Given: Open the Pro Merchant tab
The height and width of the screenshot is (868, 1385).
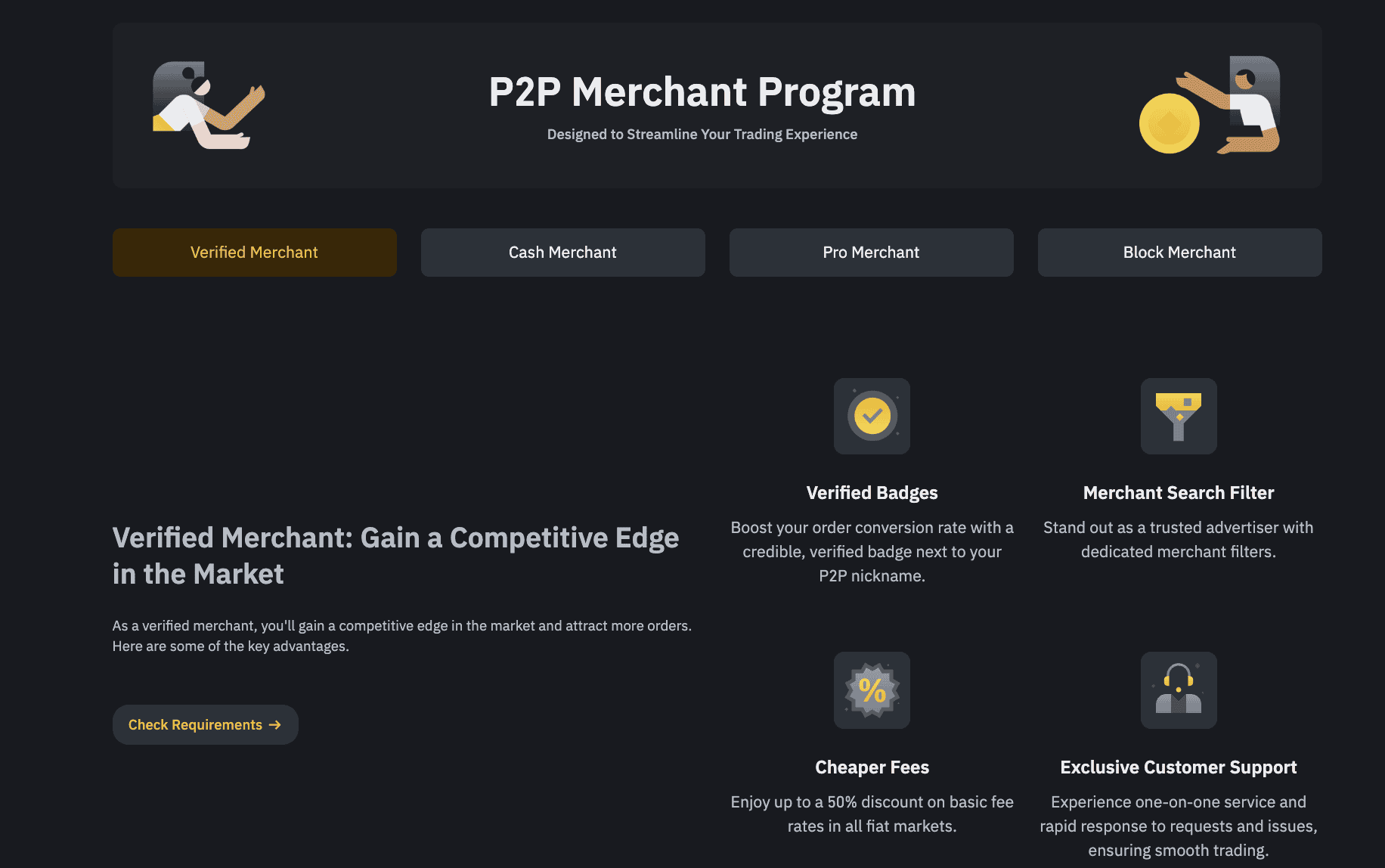Looking at the screenshot, I should [872, 253].
